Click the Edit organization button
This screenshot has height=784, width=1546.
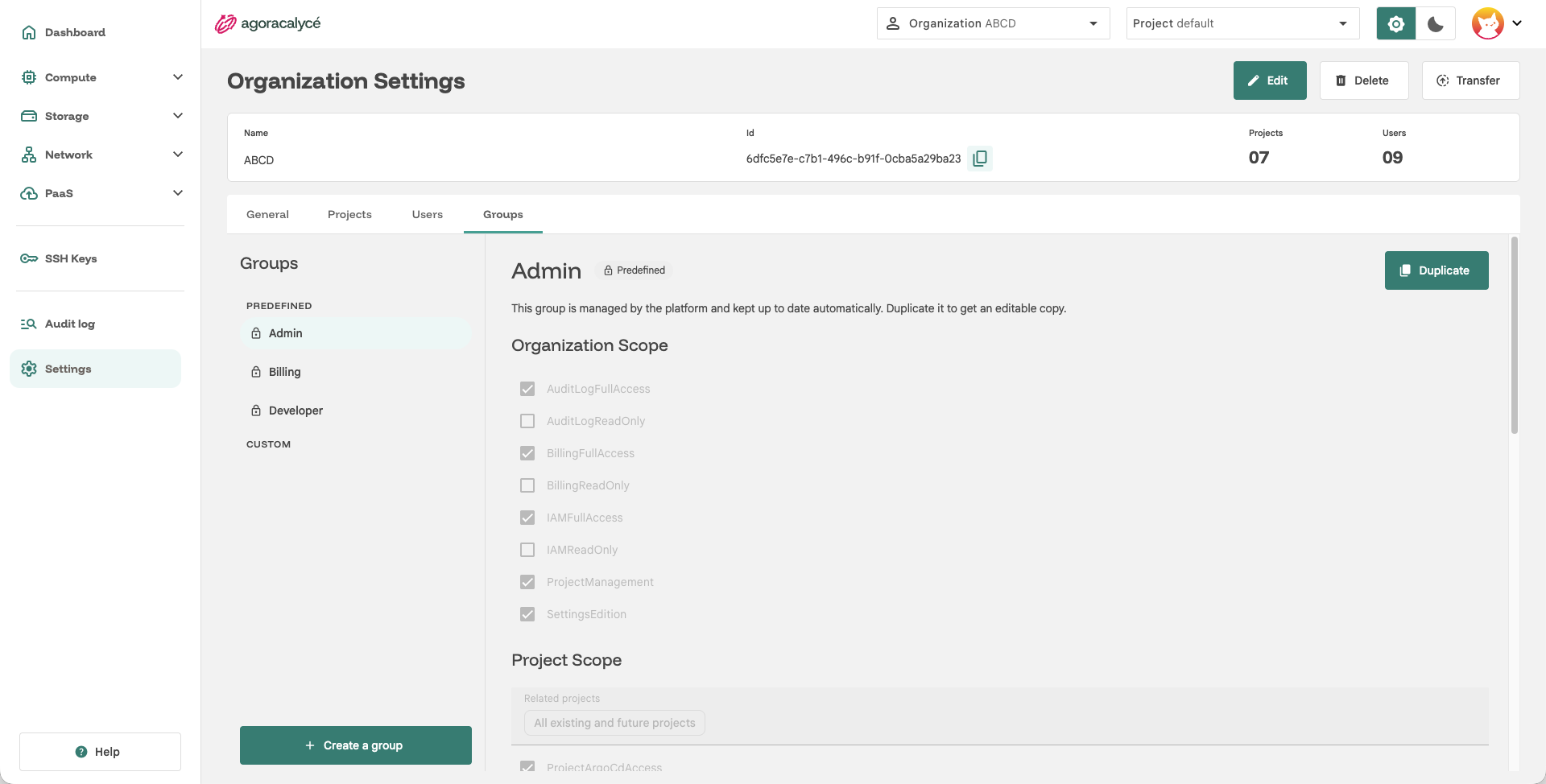click(x=1270, y=80)
